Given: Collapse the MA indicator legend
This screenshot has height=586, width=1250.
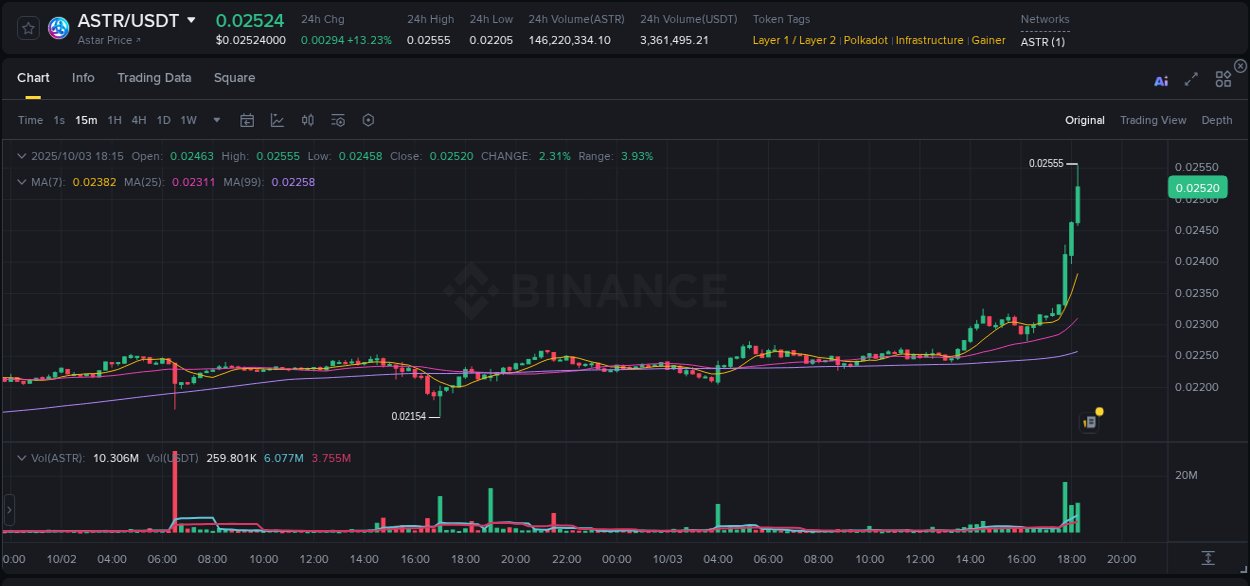Looking at the screenshot, I should pyautogui.click(x=22, y=182).
